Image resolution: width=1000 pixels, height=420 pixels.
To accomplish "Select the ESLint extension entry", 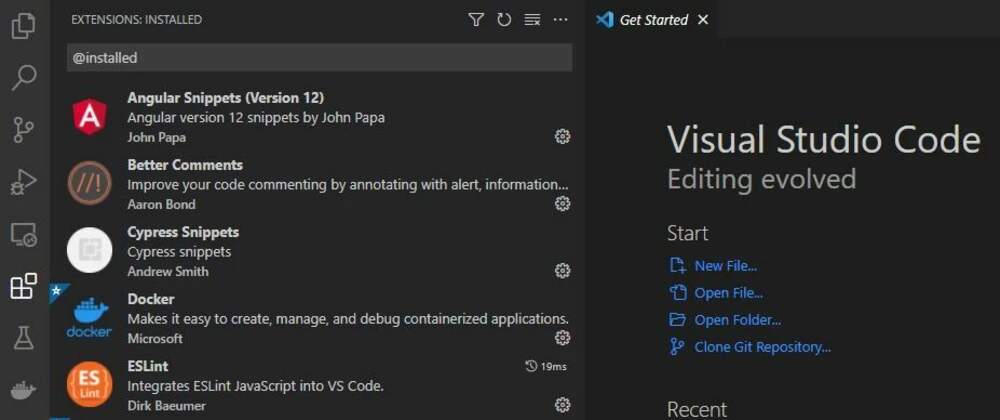I will click(x=318, y=386).
